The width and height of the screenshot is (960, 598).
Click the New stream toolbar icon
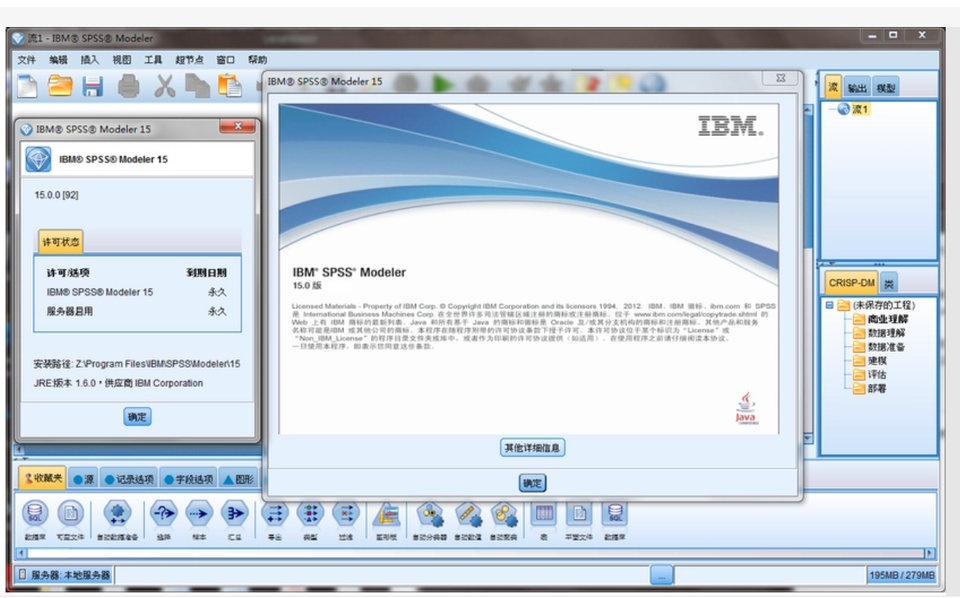pos(27,87)
